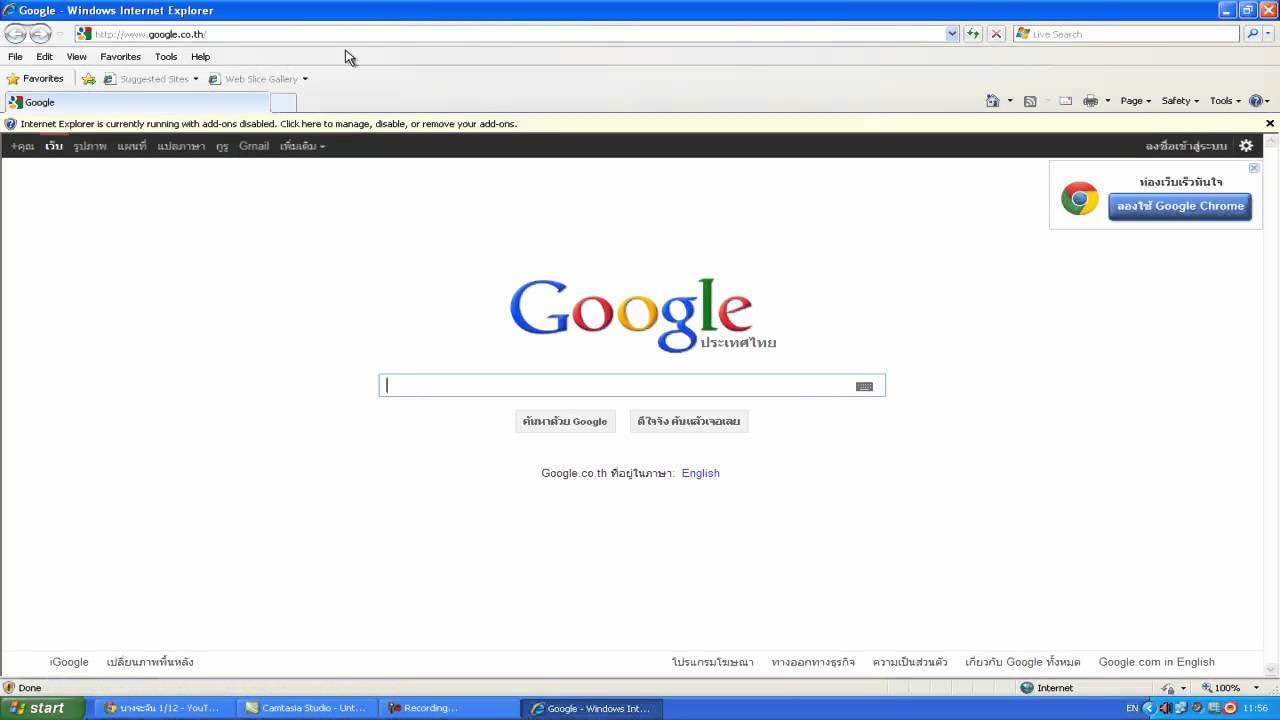Click the เว็บ link in Google bar
1280x720 pixels.
(x=54, y=146)
